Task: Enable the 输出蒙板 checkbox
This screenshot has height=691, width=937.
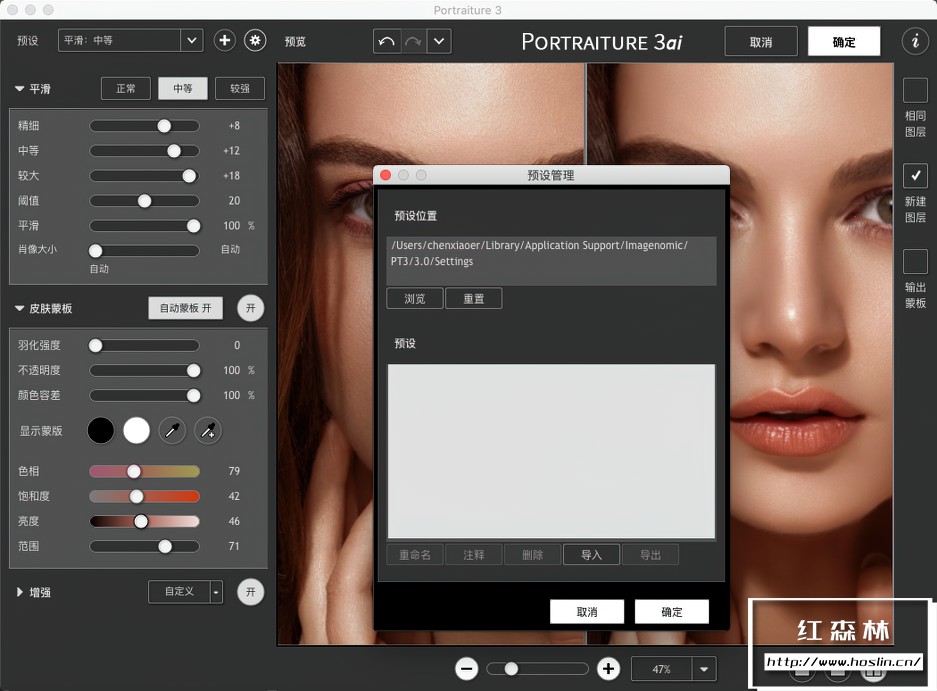Action: [x=915, y=262]
